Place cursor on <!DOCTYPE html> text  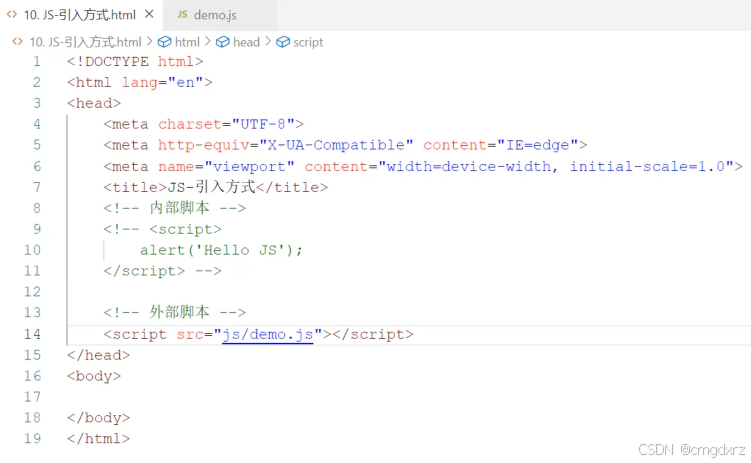[135, 61]
